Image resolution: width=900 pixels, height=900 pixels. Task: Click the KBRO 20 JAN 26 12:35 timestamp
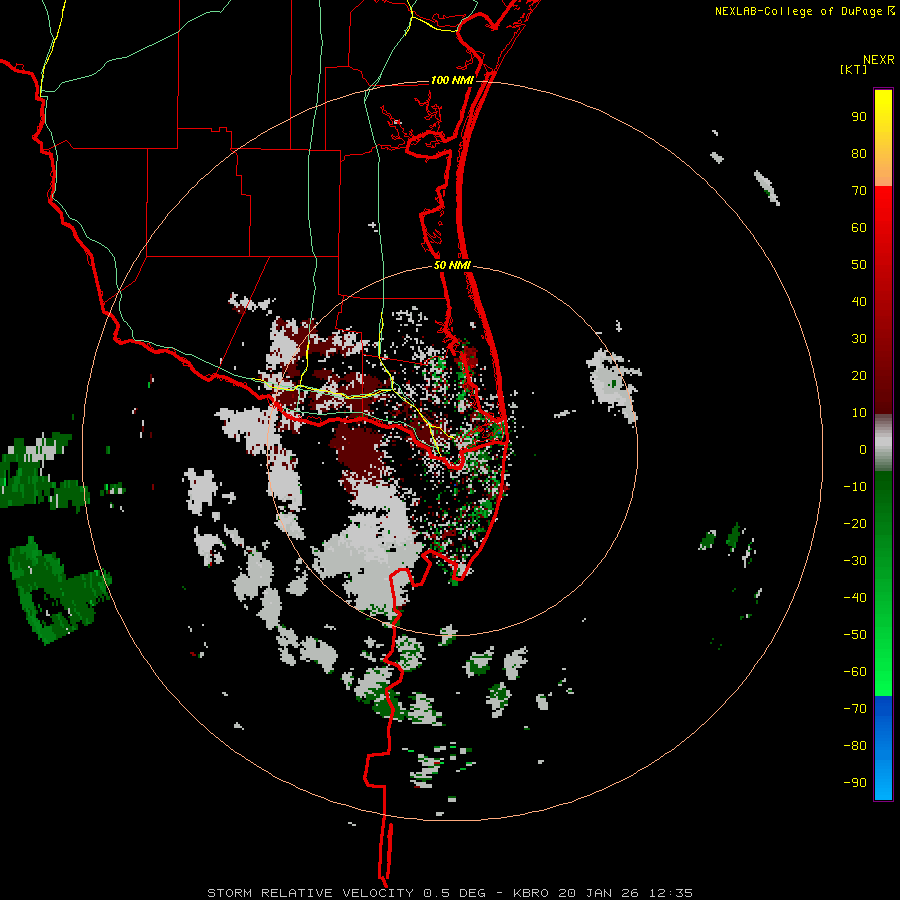coord(603,893)
